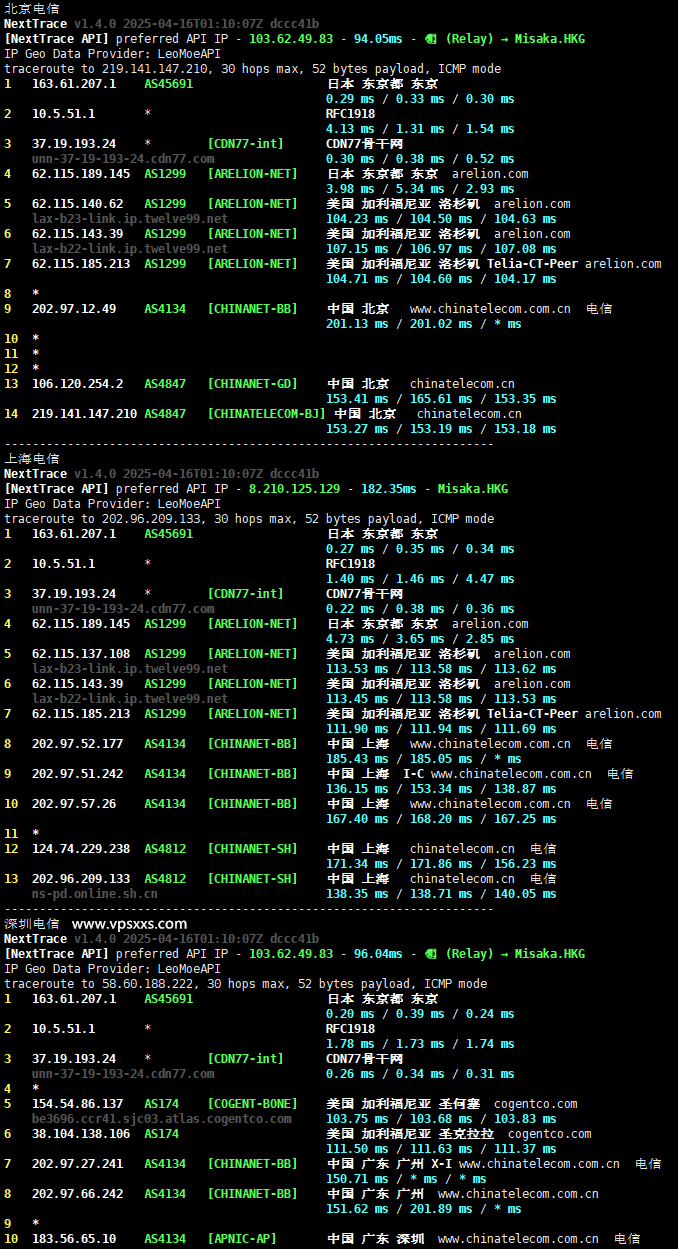Click latency '136.15 ms / 153.34 ms / 138.87 ms'
678x1249 pixels.
click(x=441, y=789)
